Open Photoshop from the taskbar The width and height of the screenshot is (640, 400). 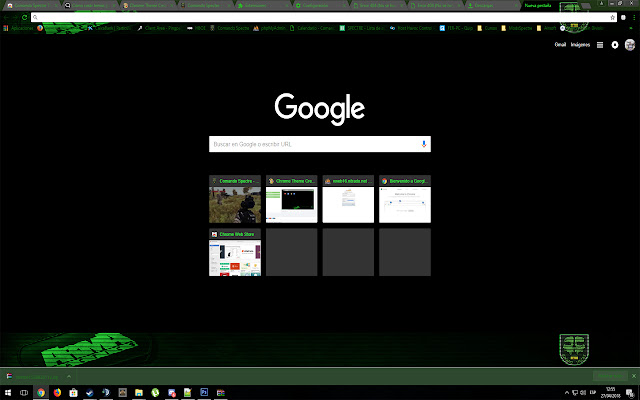tap(204, 393)
